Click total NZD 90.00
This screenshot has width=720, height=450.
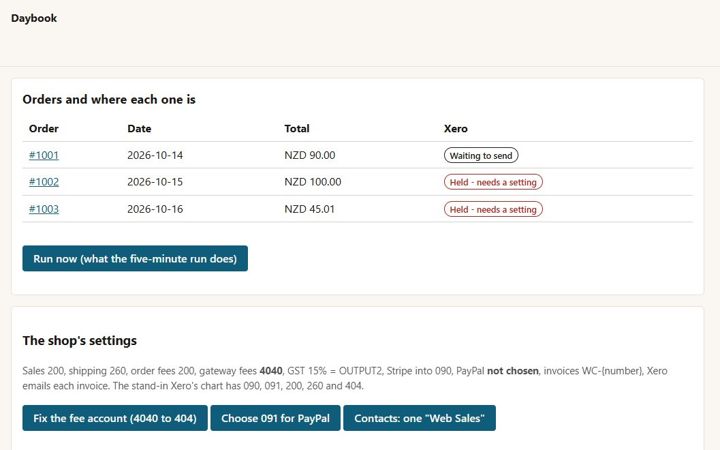coord(310,155)
